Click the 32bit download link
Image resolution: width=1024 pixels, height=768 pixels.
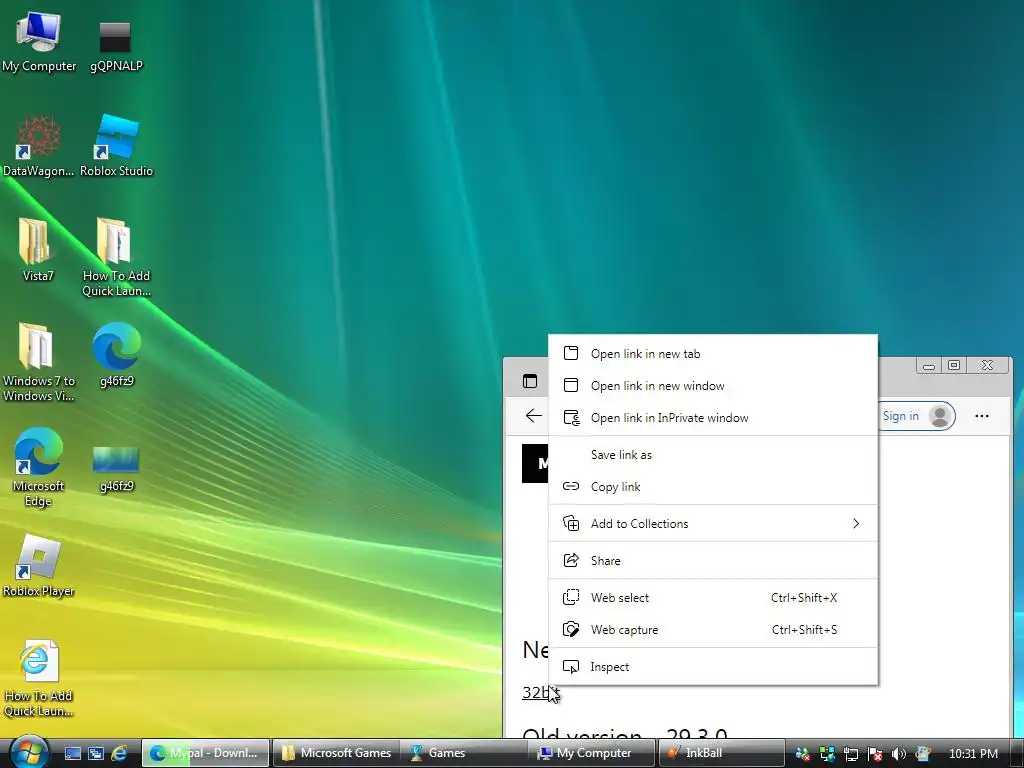(x=540, y=692)
